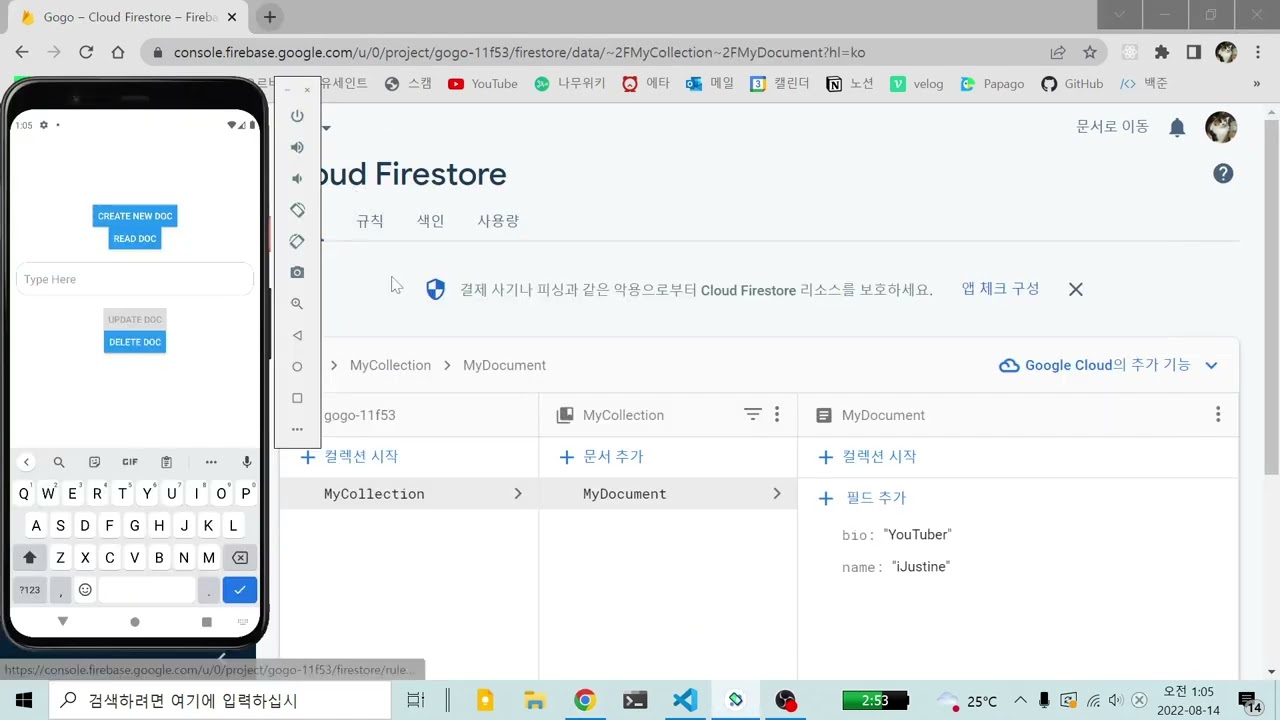Open the MyCollection filter icon
Image resolution: width=1280 pixels, height=720 pixels.
(753, 414)
